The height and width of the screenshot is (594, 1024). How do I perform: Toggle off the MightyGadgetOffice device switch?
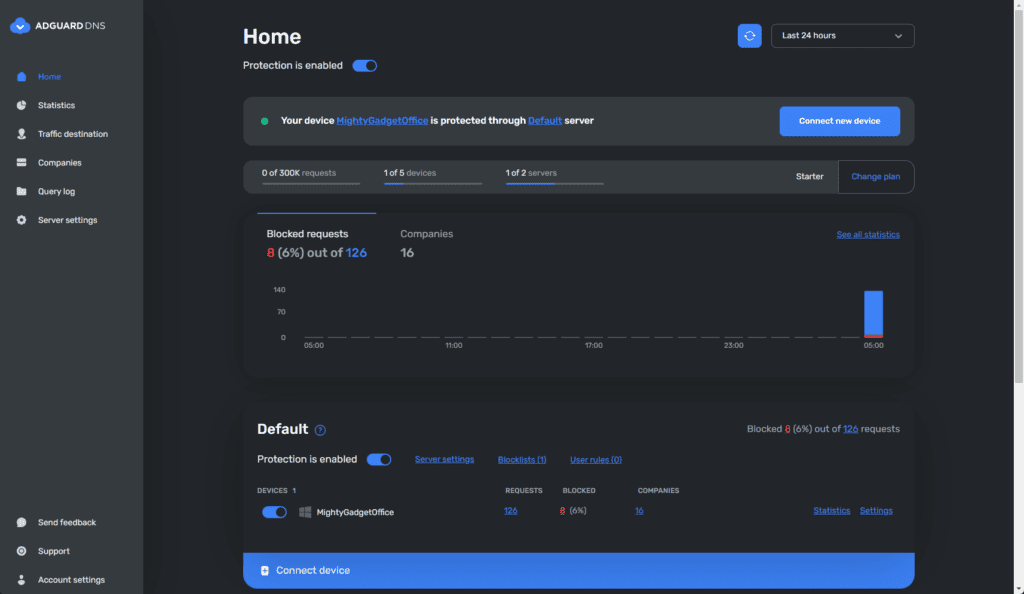click(274, 512)
